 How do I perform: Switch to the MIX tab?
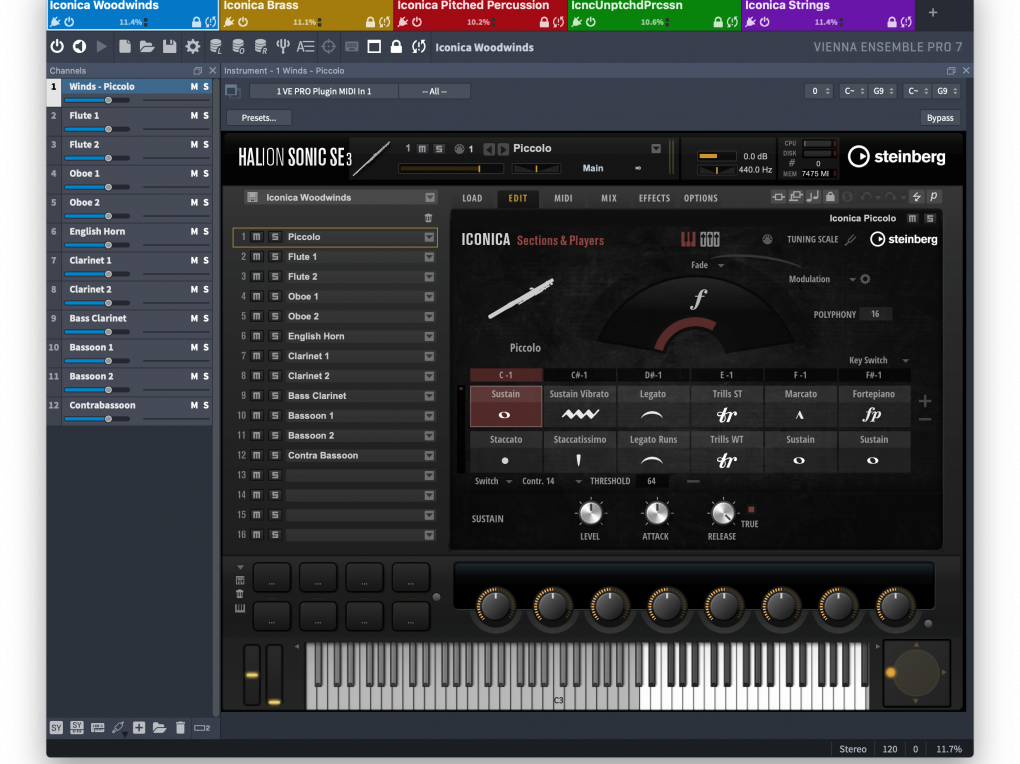[609, 198]
